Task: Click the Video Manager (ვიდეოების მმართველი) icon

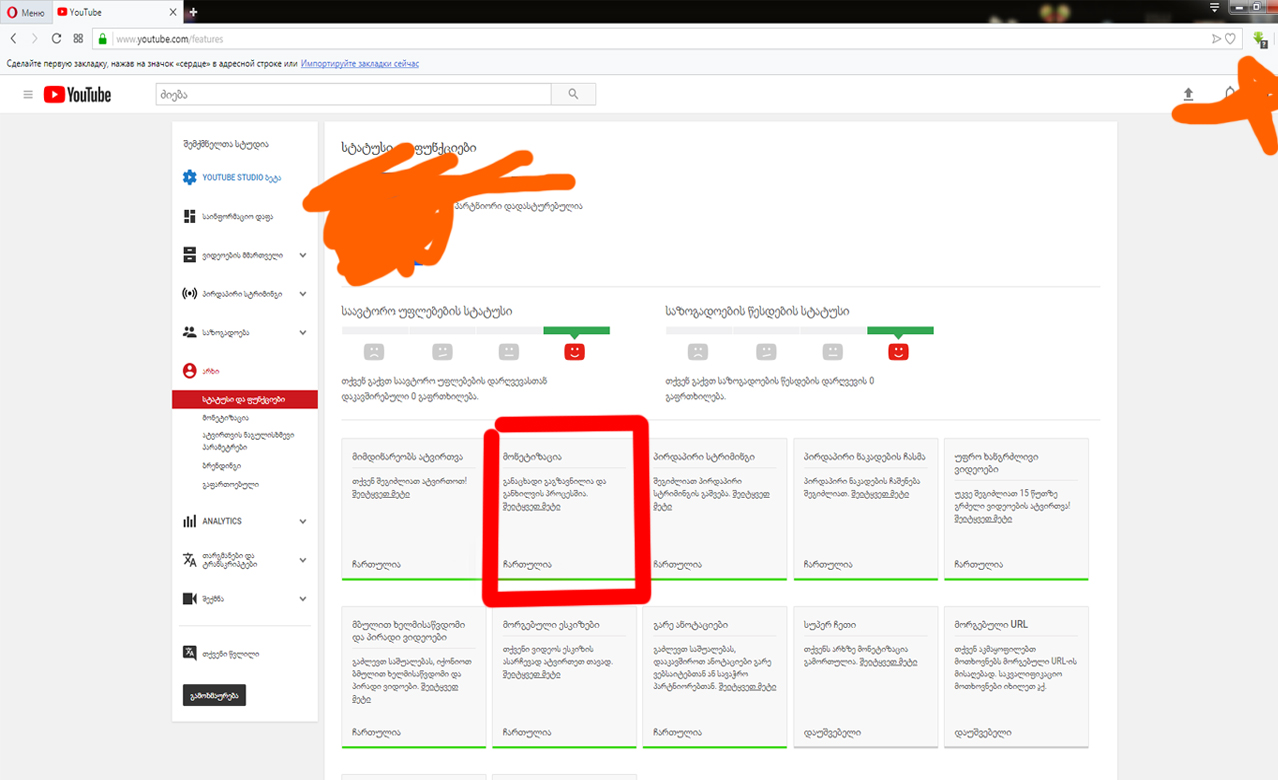Action: pos(189,255)
